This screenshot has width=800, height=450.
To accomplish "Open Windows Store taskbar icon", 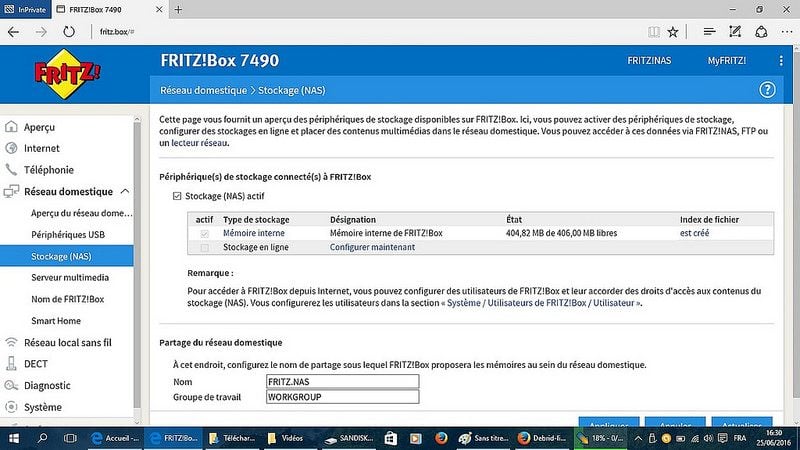I will coord(390,438).
